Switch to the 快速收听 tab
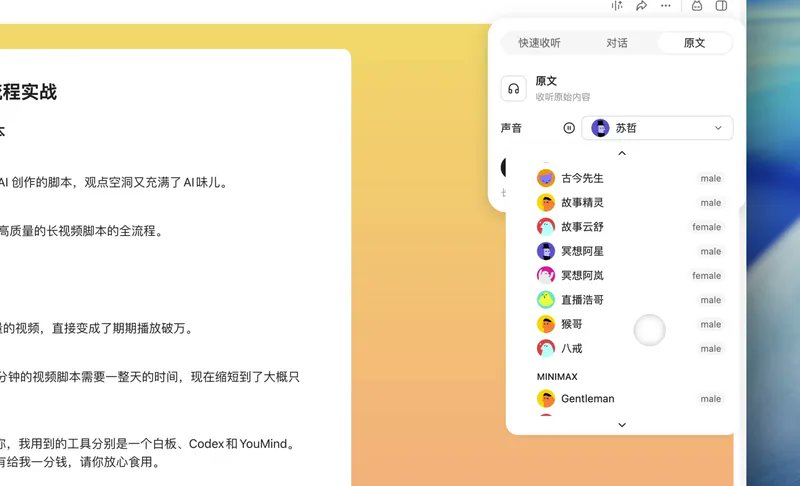This screenshot has width=800, height=486. (539, 43)
